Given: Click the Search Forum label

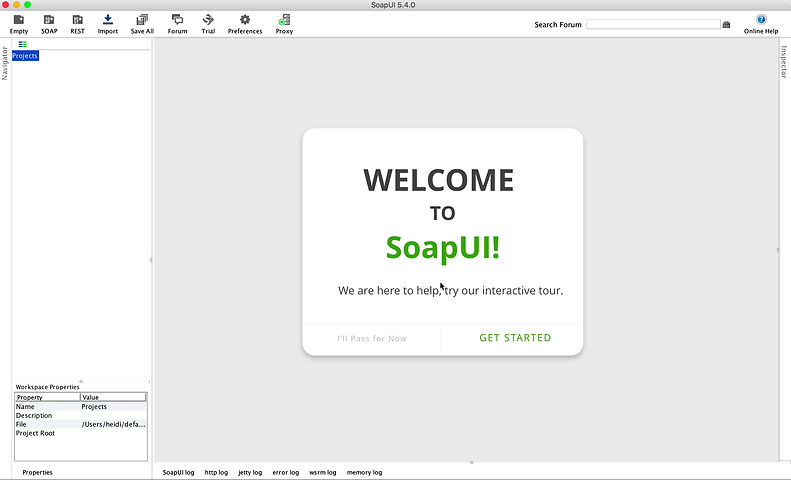Looking at the screenshot, I should [558, 24].
